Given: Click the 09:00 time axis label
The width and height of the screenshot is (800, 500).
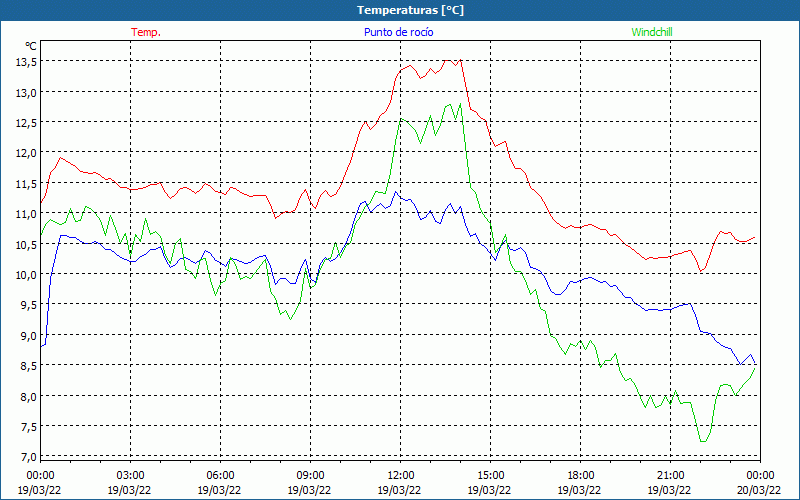Looking at the screenshot, I should click(310, 476).
